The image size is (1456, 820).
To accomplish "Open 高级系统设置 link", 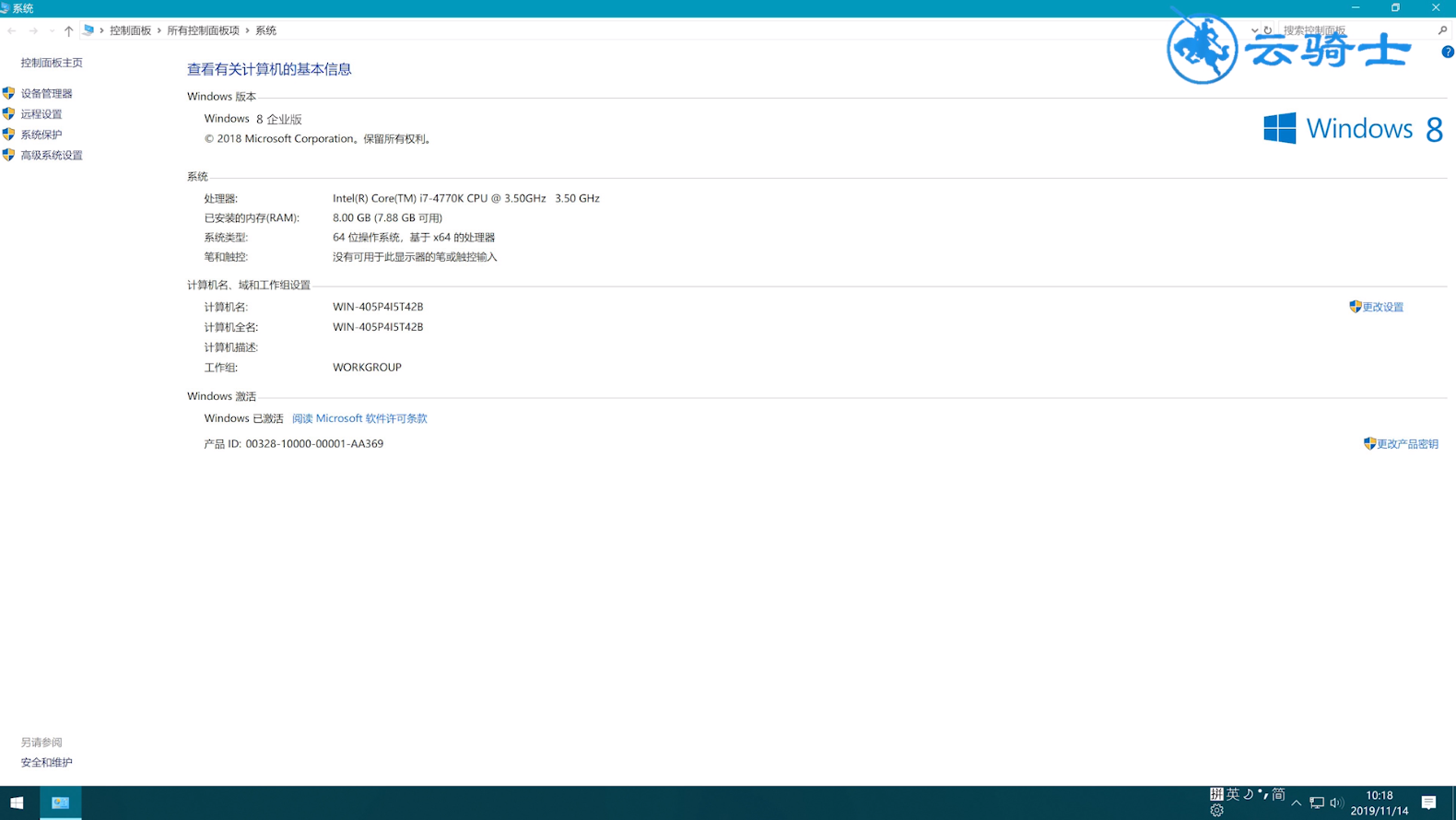I will click(52, 155).
